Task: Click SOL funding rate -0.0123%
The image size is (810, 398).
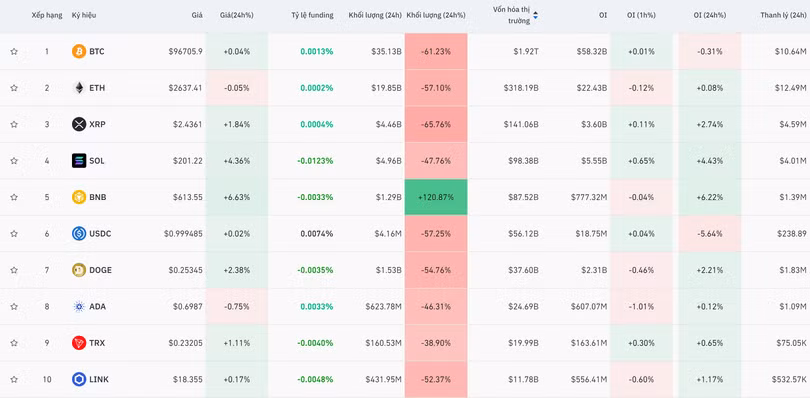Action: 315,161
